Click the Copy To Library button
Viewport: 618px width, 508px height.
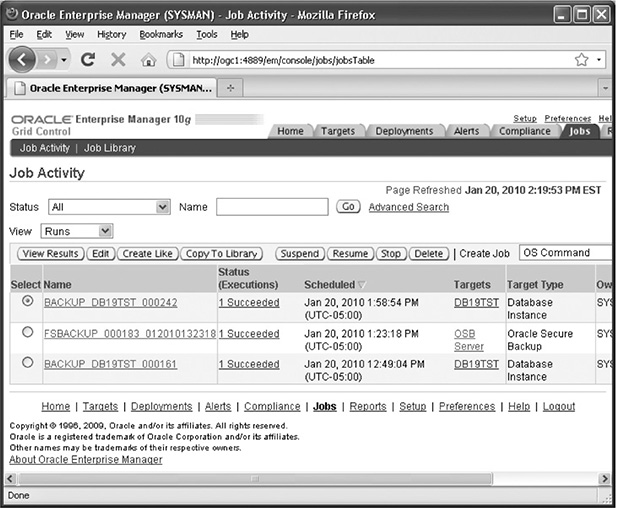click(221, 253)
